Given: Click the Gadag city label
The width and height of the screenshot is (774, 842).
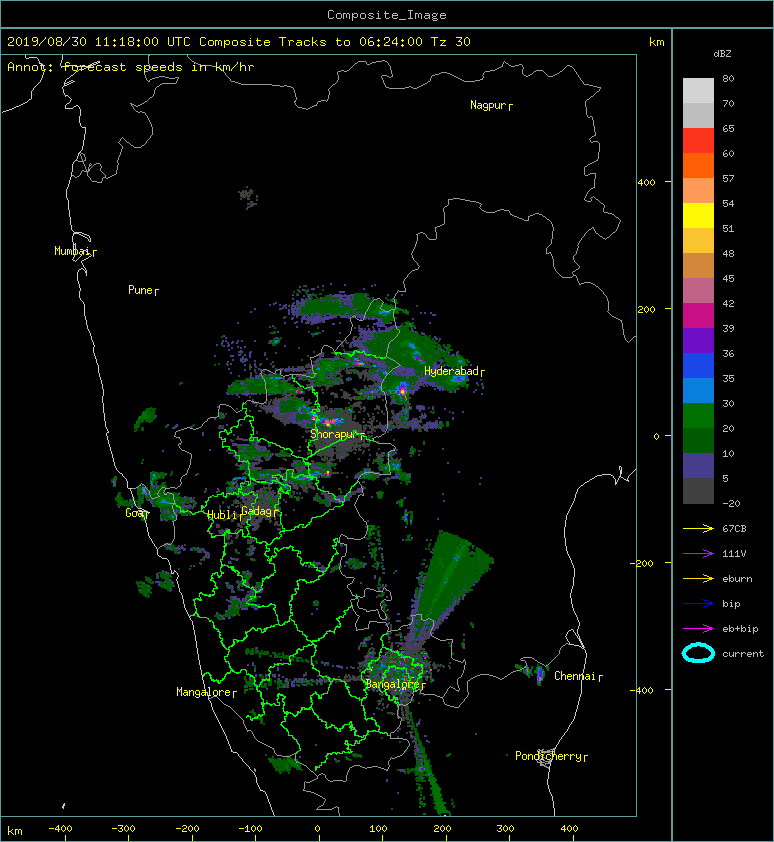Looking at the screenshot, I should click(x=259, y=511).
